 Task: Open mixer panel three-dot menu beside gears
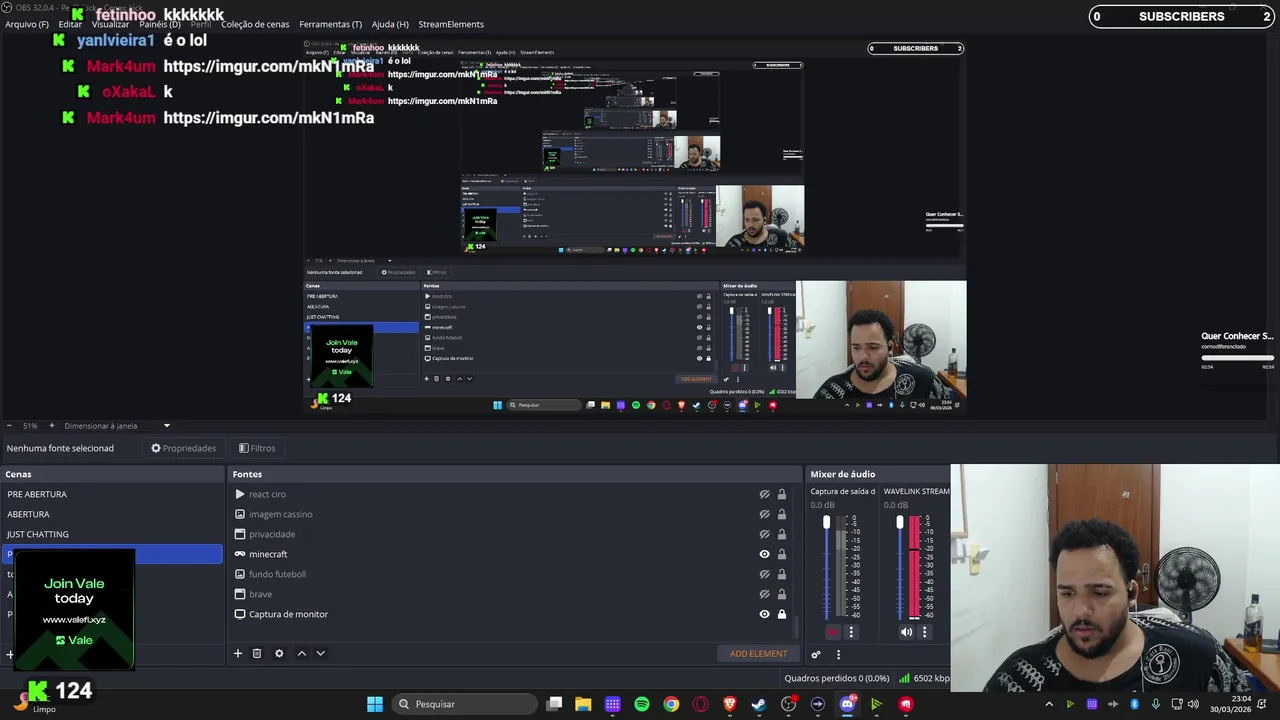838,654
